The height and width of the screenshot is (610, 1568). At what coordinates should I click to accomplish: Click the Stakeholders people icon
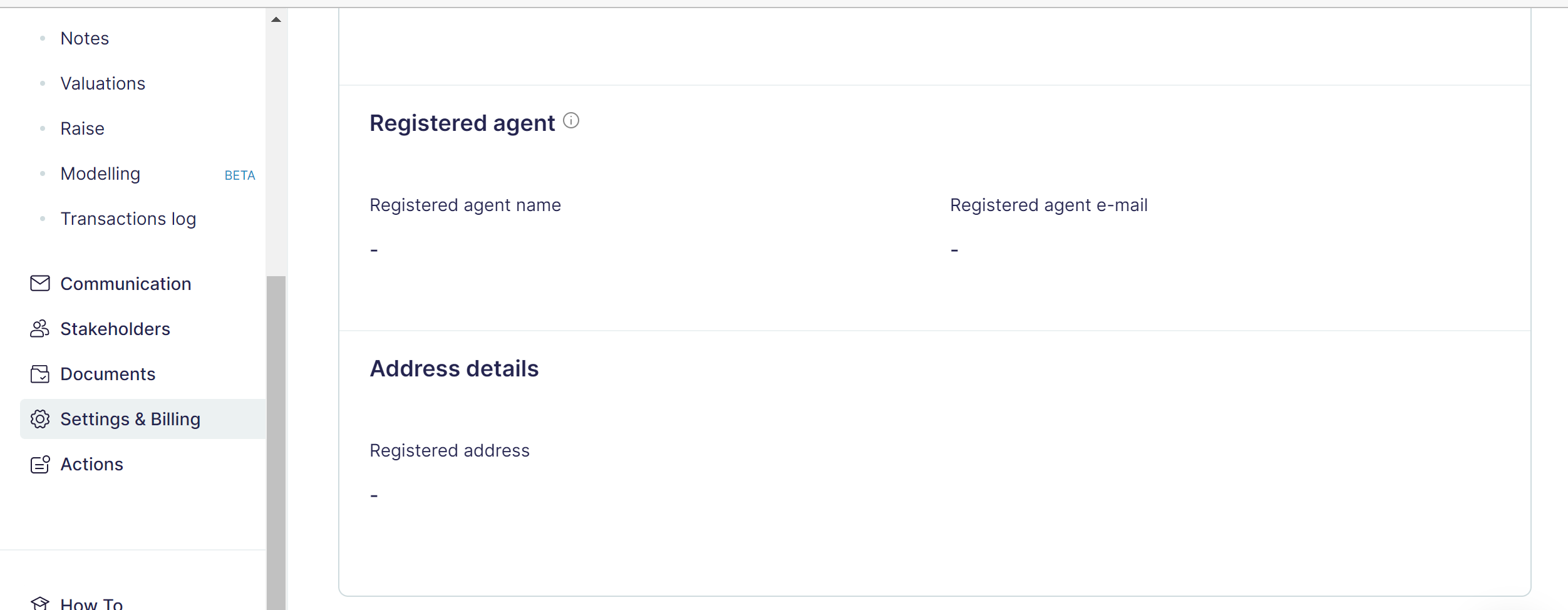[x=40, y=329]
